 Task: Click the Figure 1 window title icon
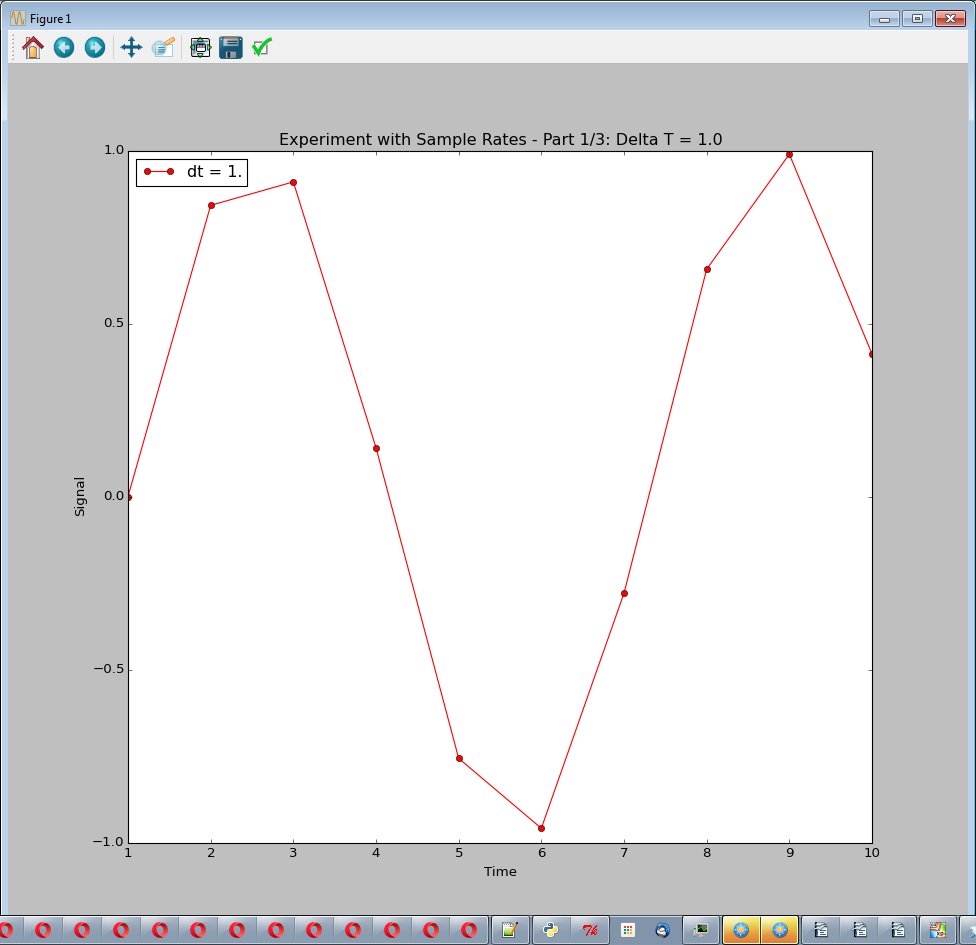click(x=17, y=18)
